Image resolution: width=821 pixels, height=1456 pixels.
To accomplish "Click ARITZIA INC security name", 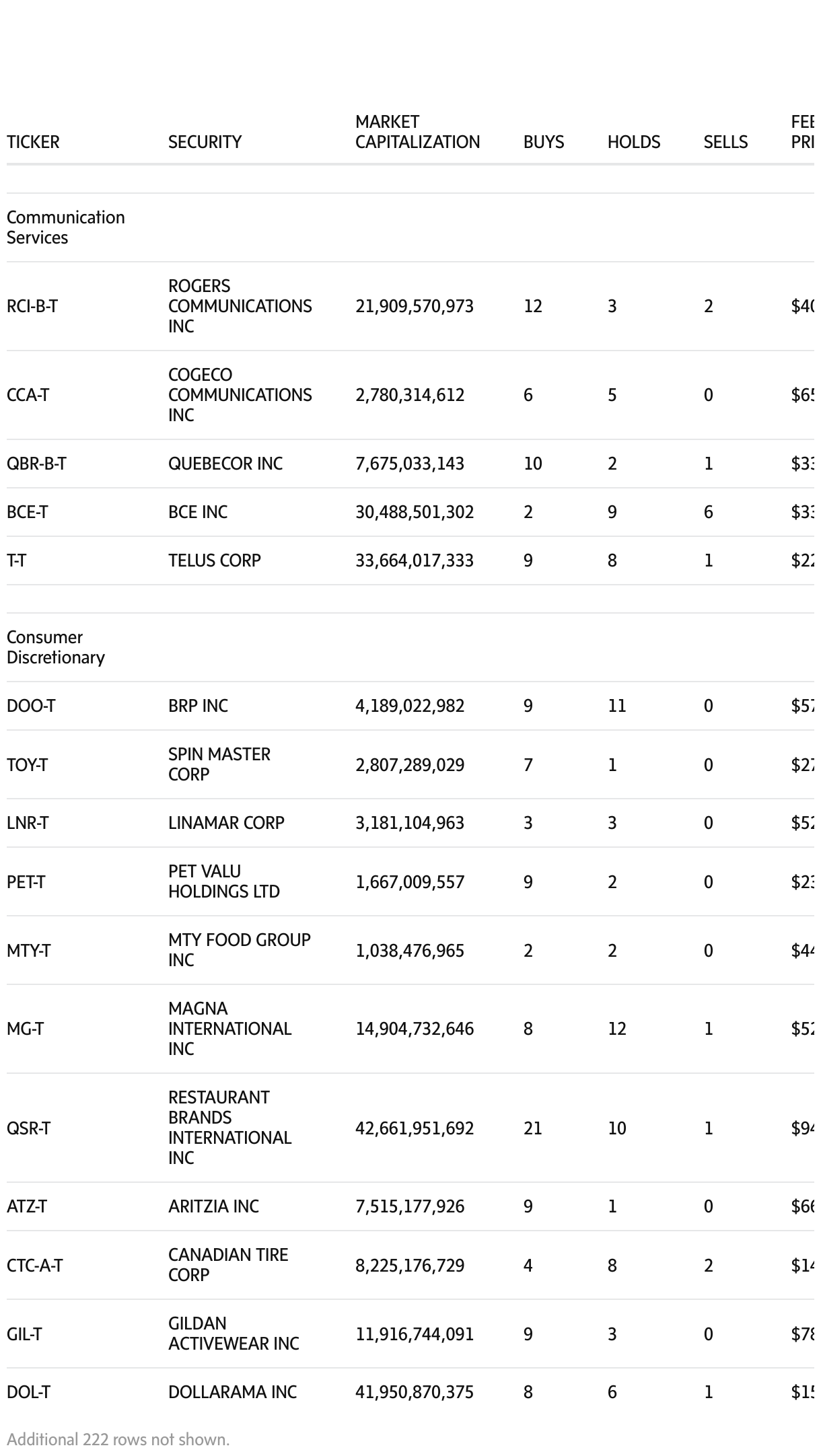I will point(213,1206).
